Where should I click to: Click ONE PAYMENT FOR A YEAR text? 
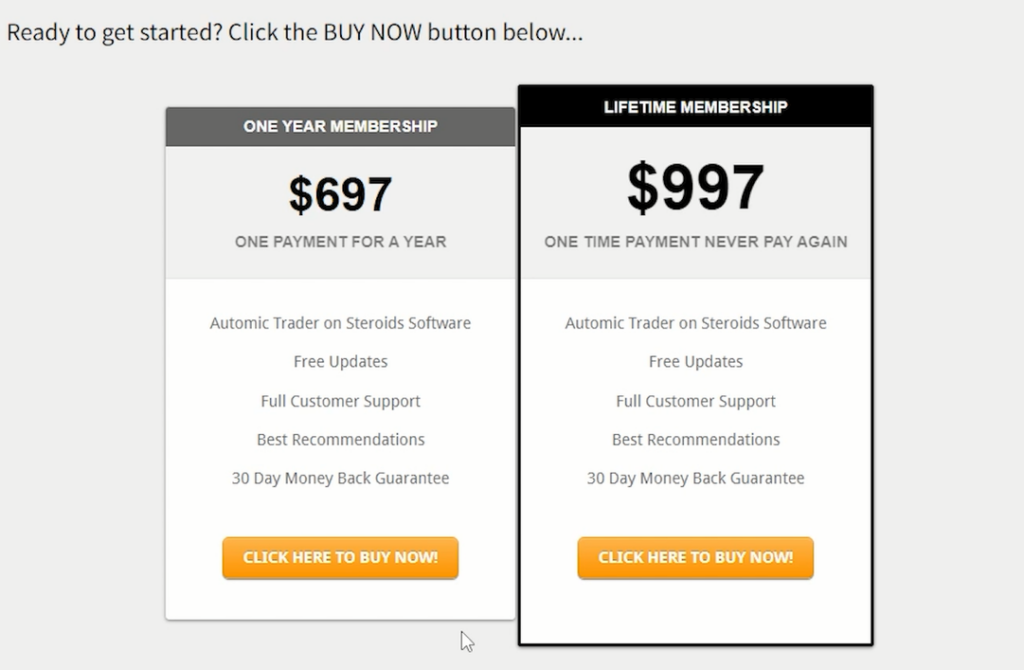(340, 241)
